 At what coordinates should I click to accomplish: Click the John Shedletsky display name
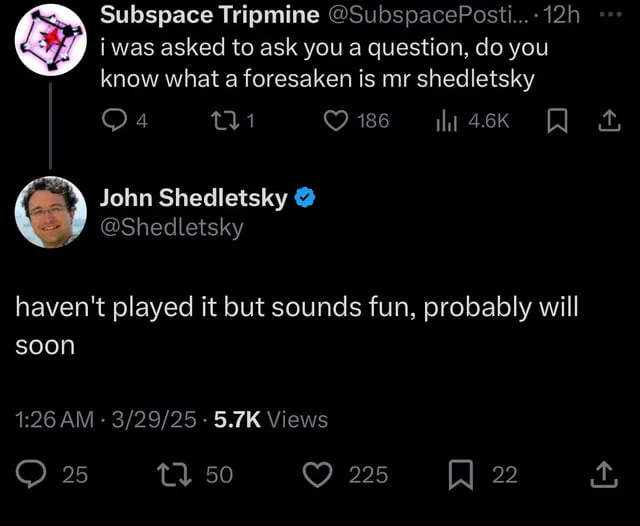pos(194,198)
